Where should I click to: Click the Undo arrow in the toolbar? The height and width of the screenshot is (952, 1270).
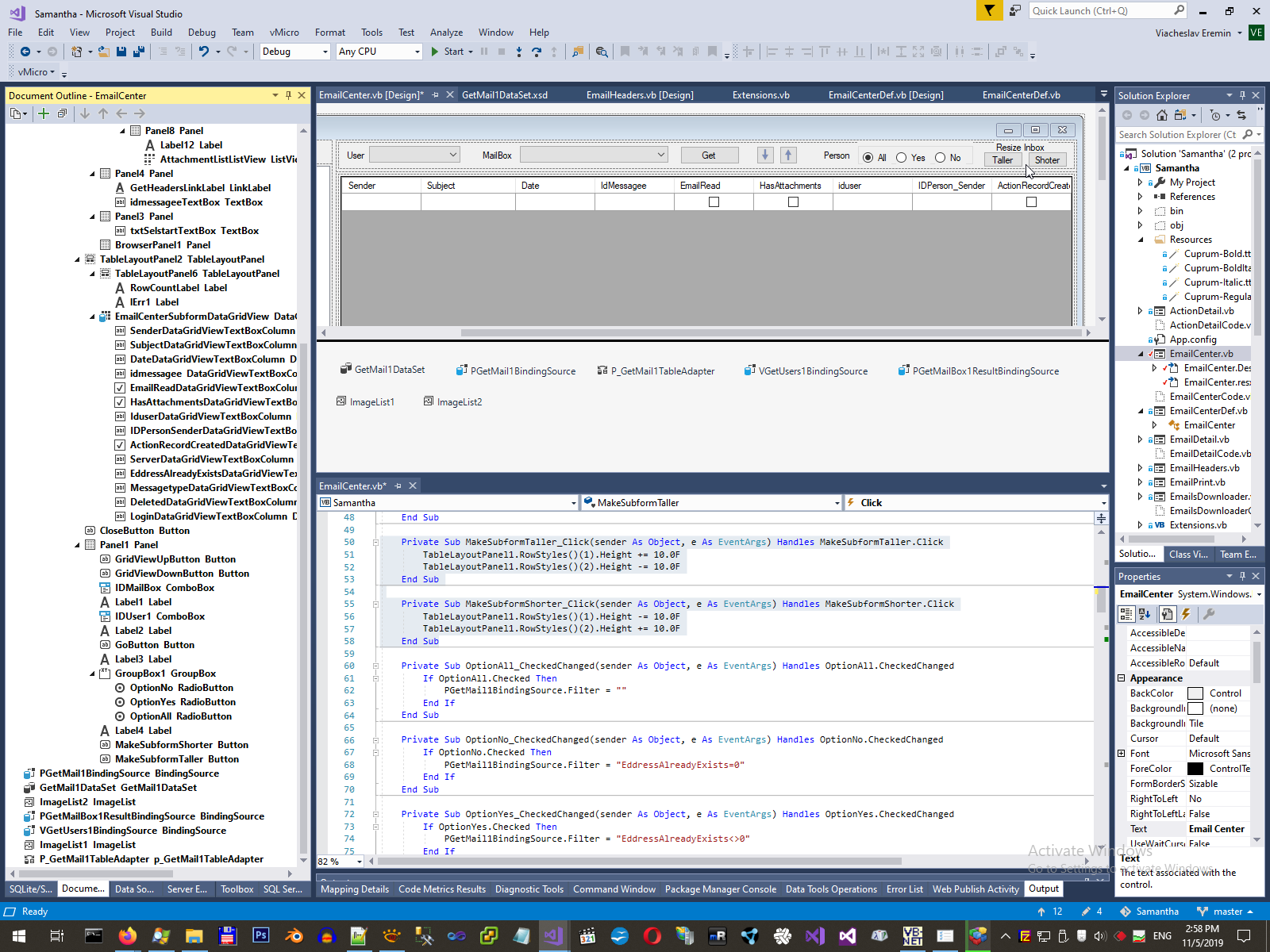point(204,52)
